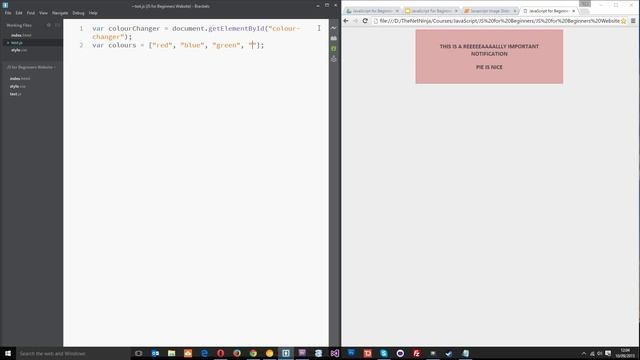
Task: Click the "blue" string in the colours array
Action: pyautogui.click(x=192, y=45)
